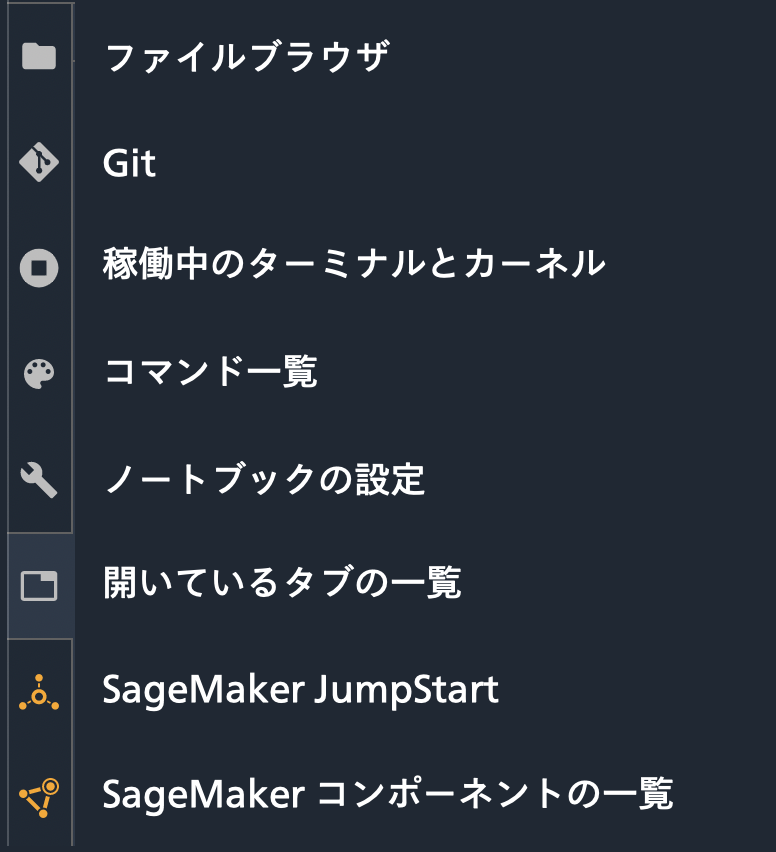Open the SageMaker JumpStart icon
Screen dimensions: 776x852
[40, 691]
